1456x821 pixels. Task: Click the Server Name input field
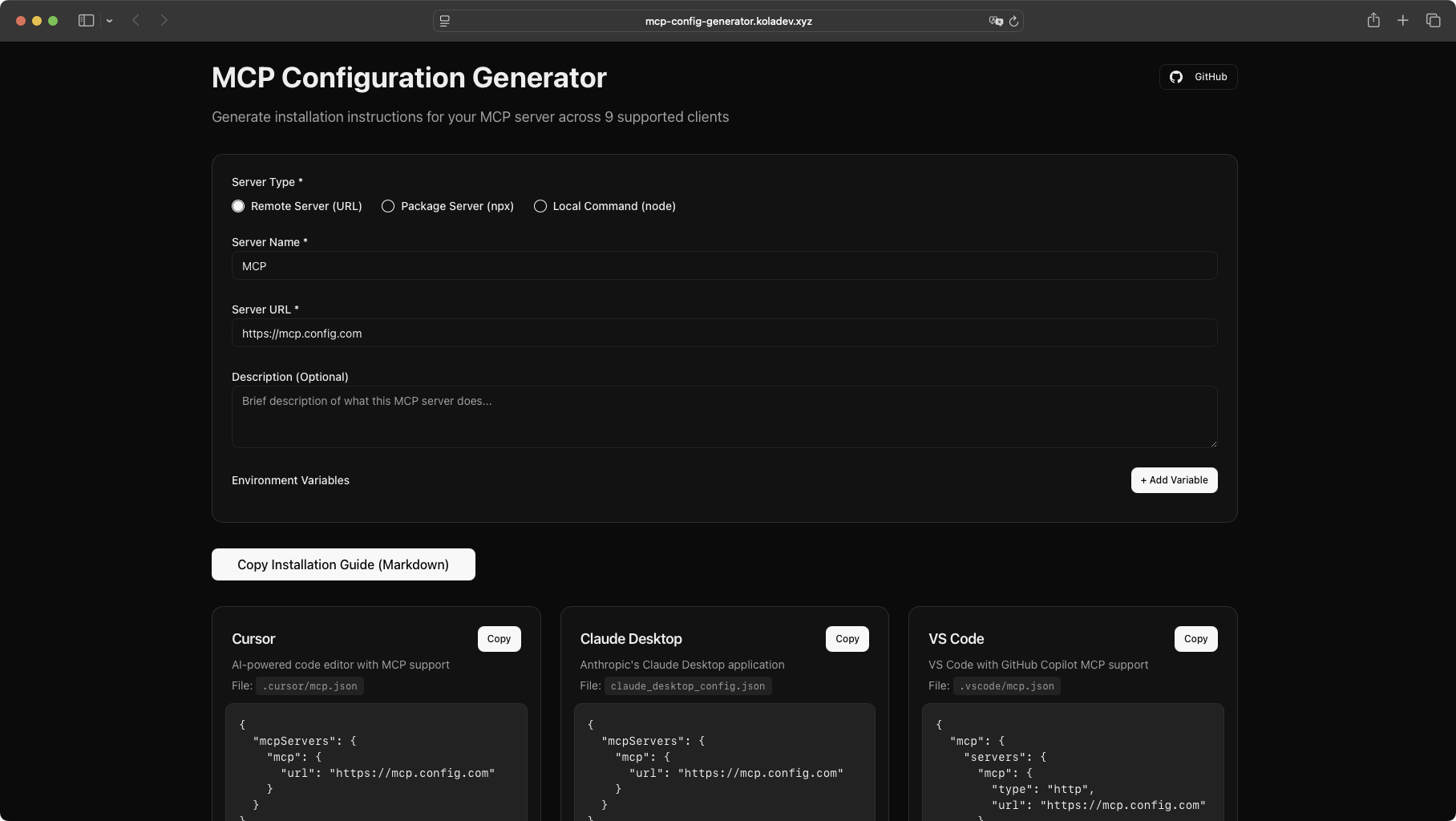[724, 266]
